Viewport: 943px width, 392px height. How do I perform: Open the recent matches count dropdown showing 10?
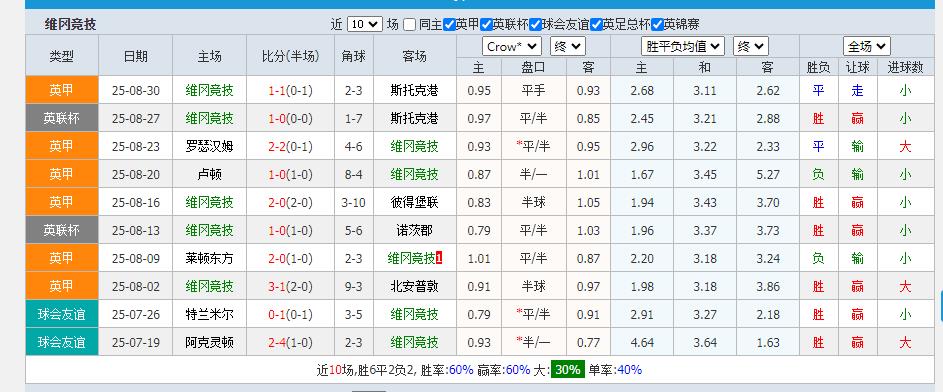pyautogui.click(x=365, y=25)
